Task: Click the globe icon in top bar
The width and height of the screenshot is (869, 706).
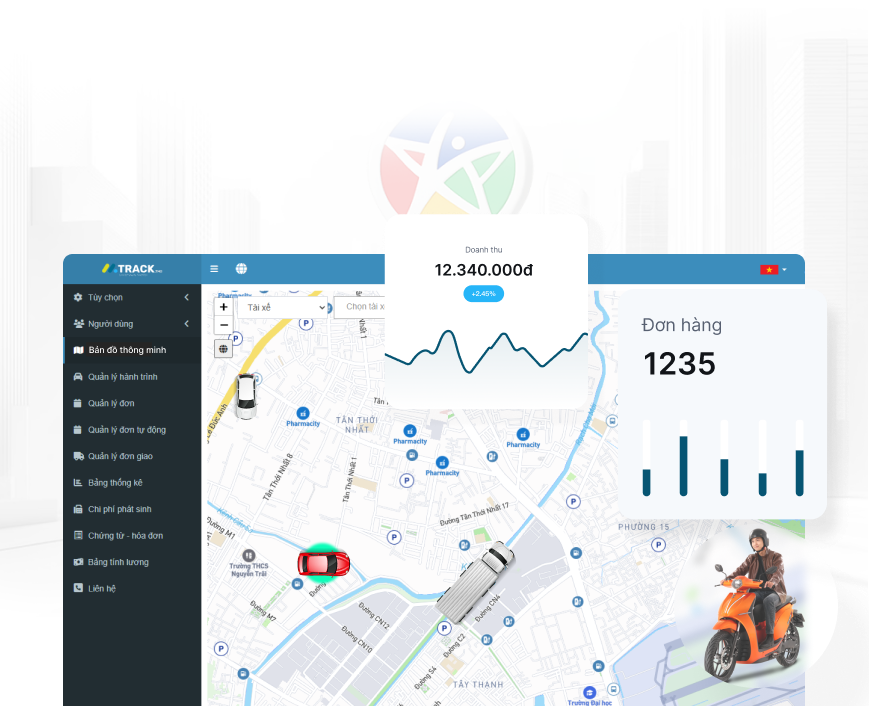Action: [241, 269]
